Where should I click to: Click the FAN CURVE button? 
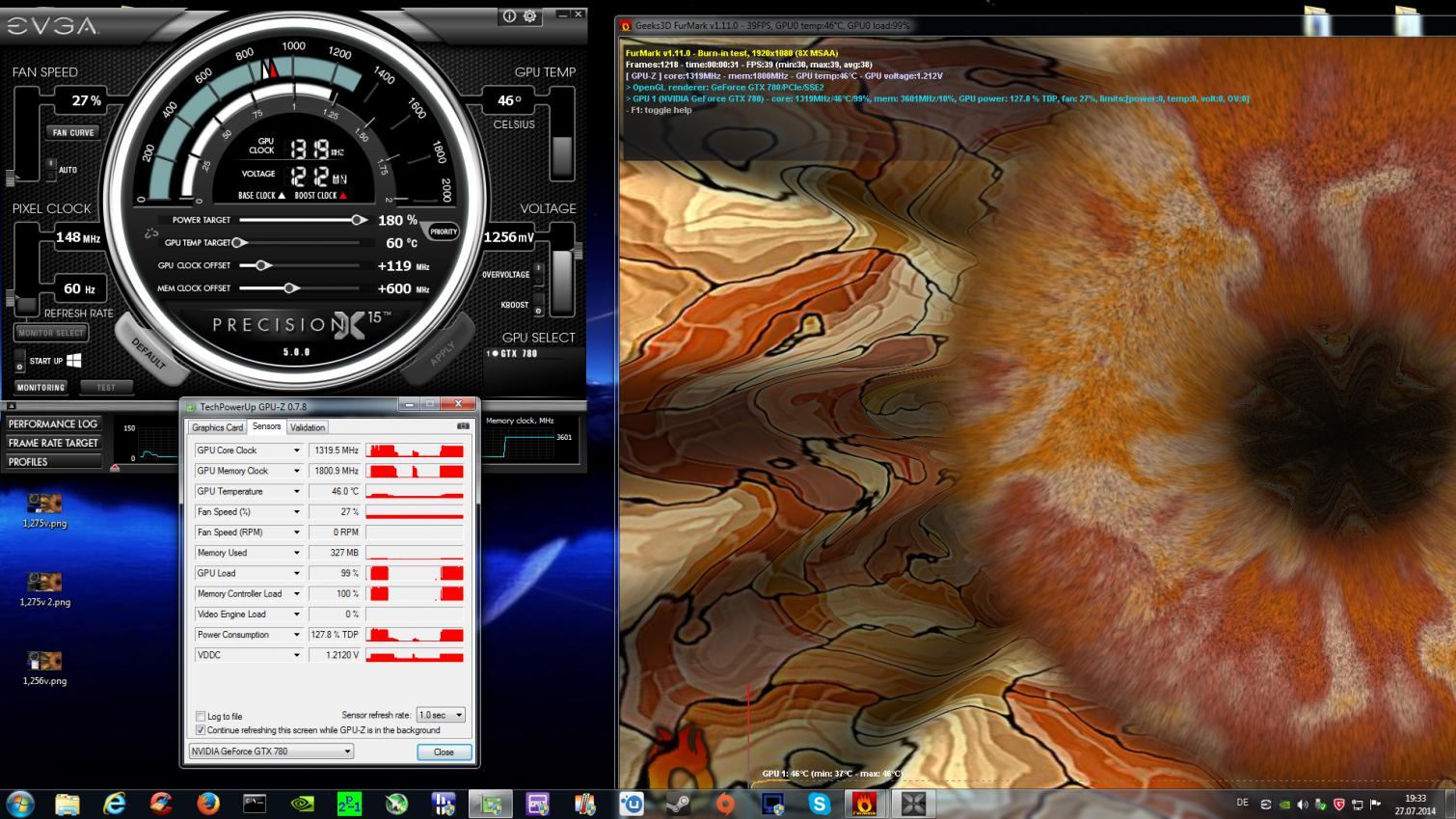pos(73,132)
